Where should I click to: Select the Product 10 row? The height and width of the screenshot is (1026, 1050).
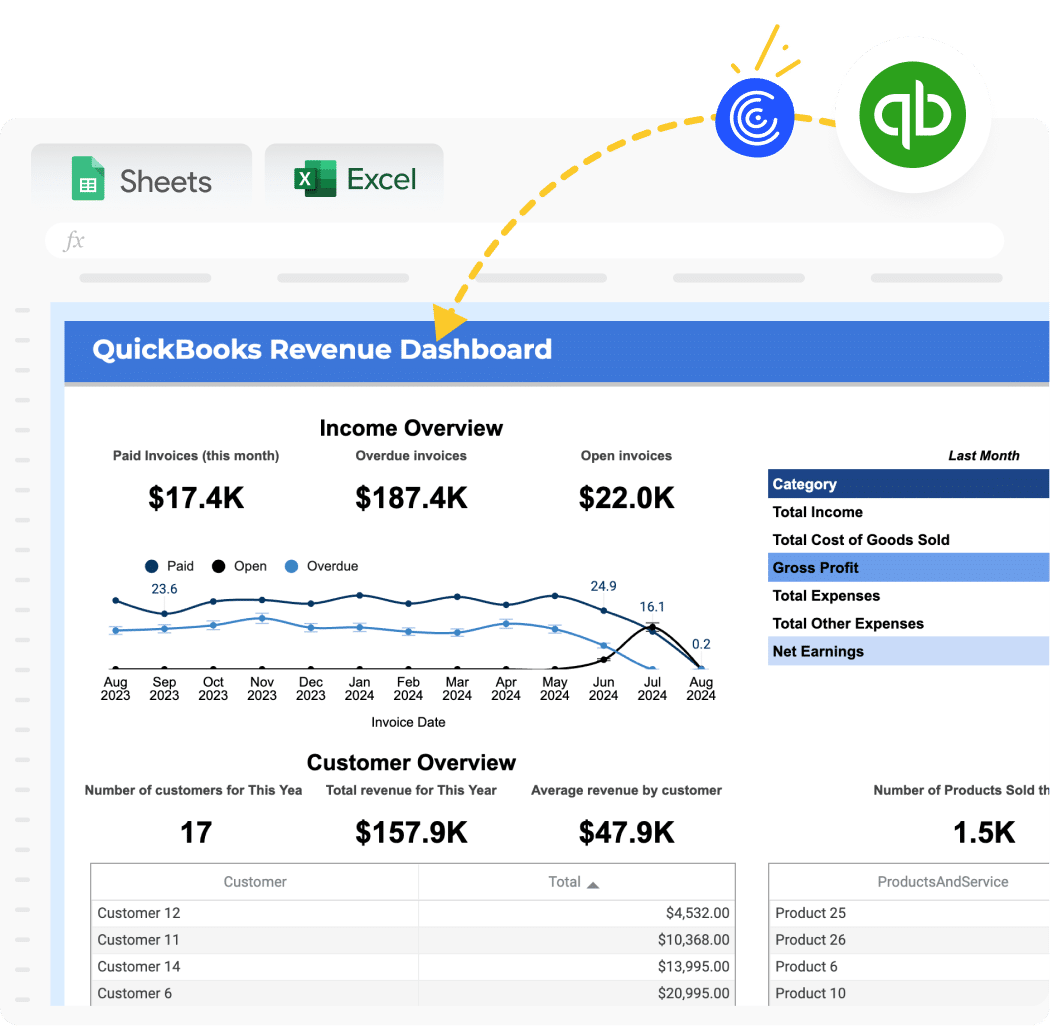tap(909, 993)
